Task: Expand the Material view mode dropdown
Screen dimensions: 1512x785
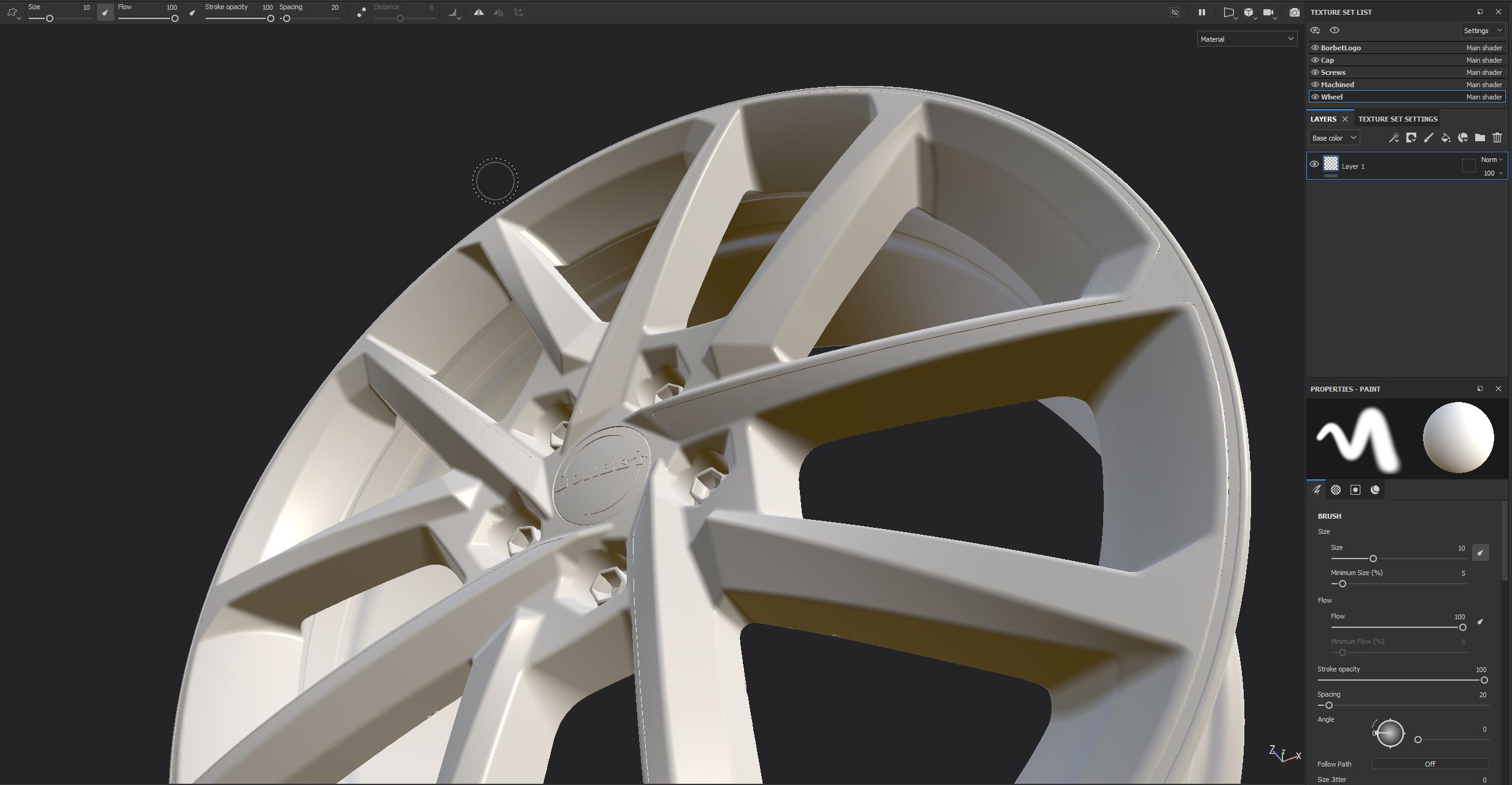Action: coord(1247,39)
